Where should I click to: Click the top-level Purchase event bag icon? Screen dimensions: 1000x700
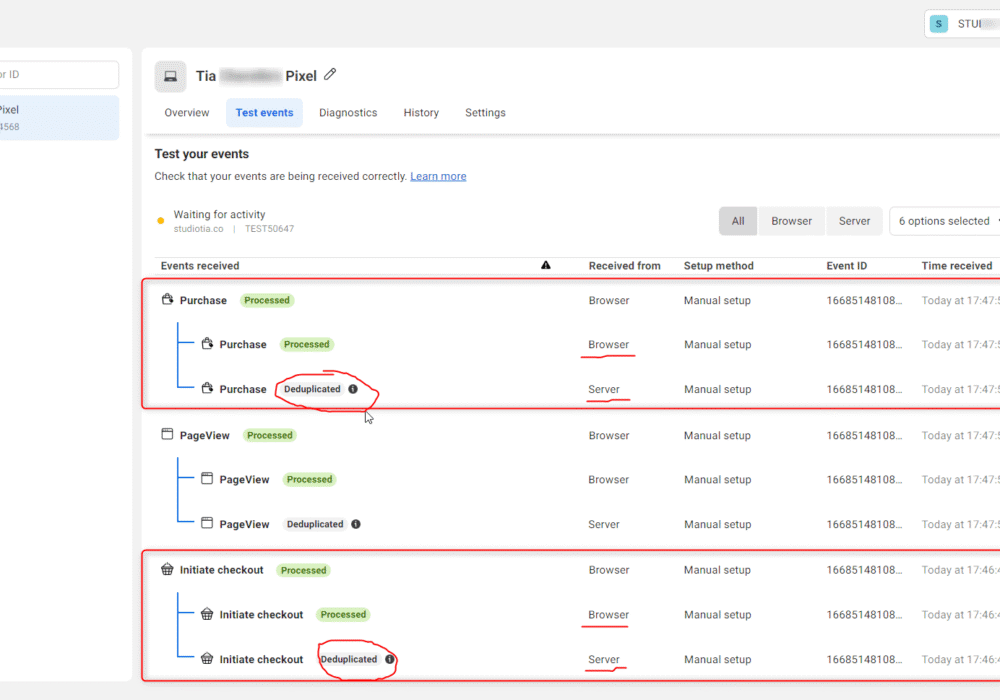coord(167,299)
